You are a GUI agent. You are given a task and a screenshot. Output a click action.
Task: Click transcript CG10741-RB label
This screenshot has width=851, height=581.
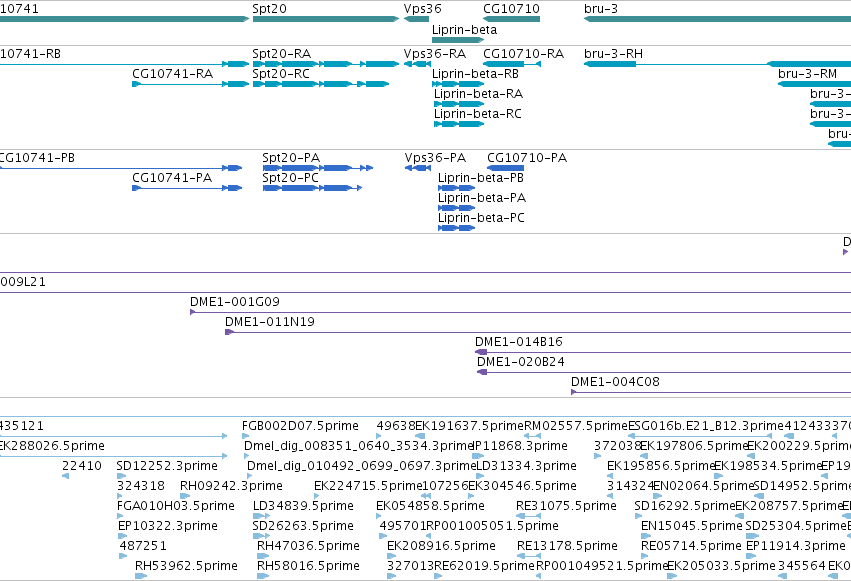(x=30, y=54)
